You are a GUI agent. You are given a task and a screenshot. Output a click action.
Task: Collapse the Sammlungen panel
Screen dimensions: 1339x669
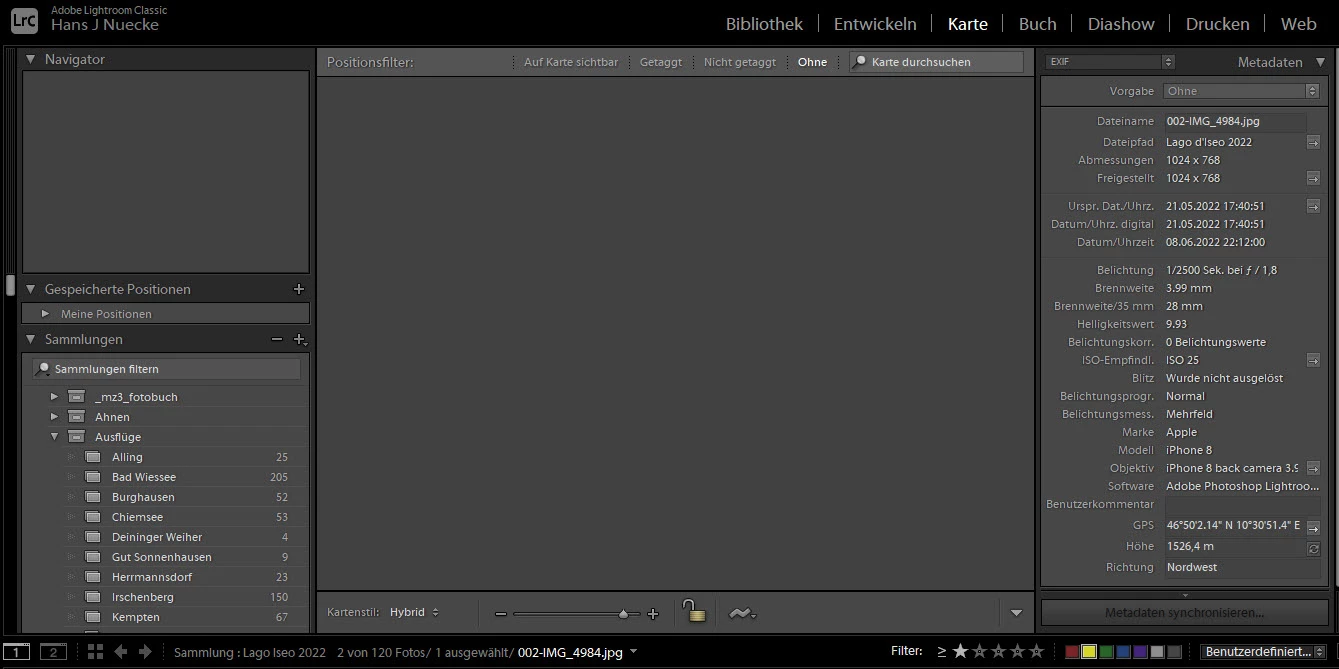30,339
